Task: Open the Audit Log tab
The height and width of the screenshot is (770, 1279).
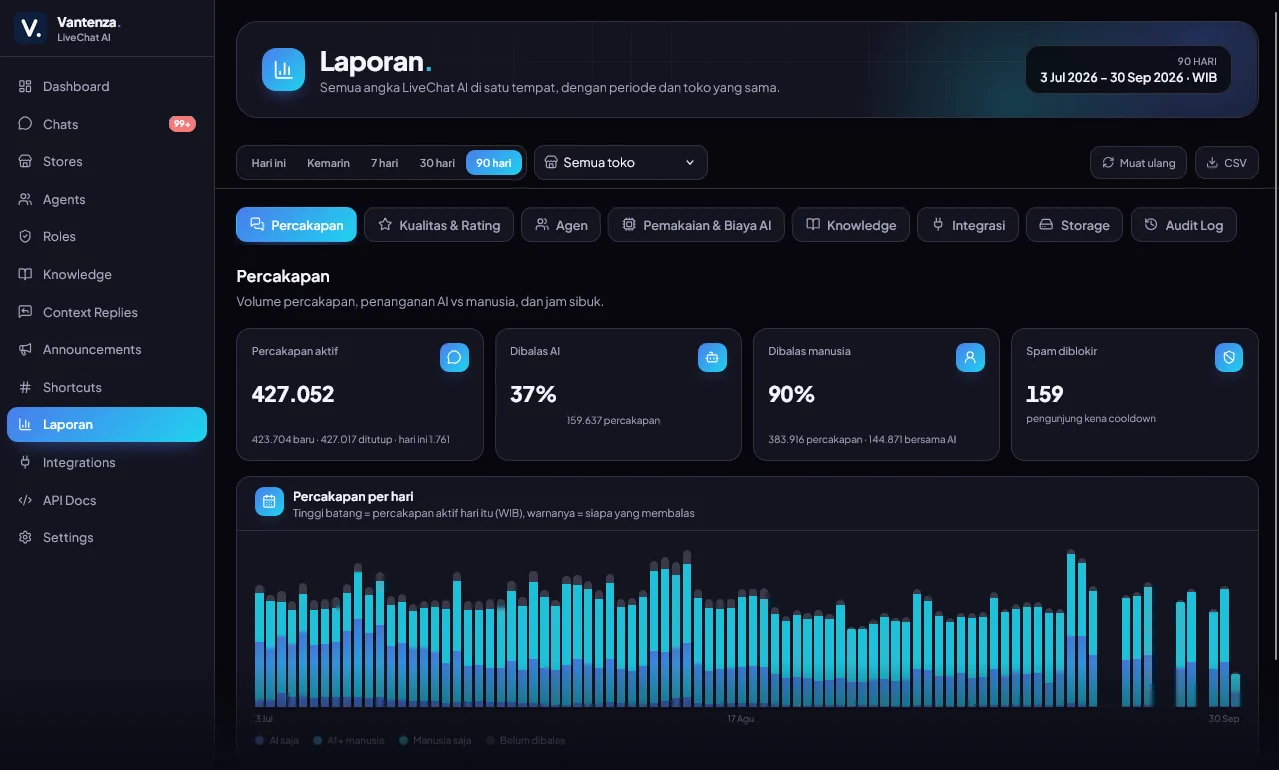Action: (1184, 225)
